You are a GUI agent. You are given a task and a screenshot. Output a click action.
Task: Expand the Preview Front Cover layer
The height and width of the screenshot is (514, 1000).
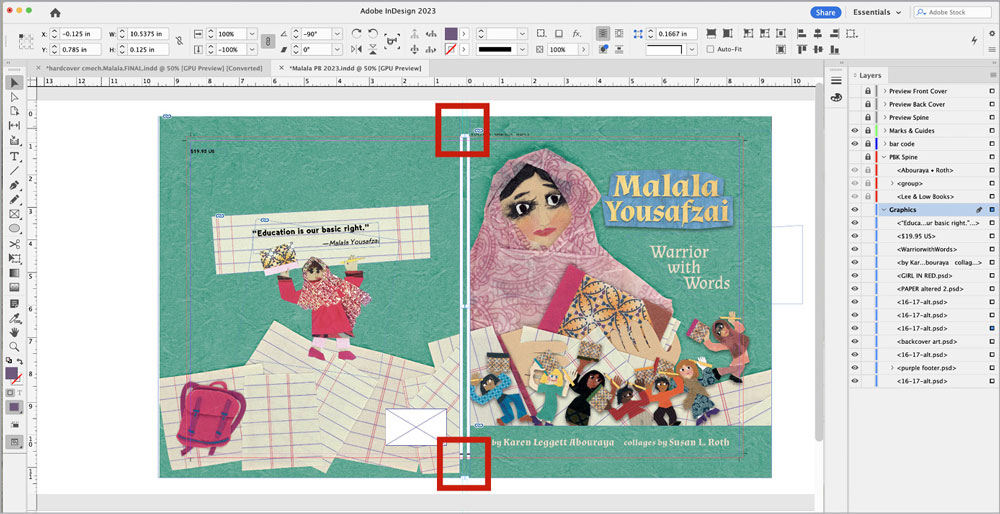click(x=885, y=91)
